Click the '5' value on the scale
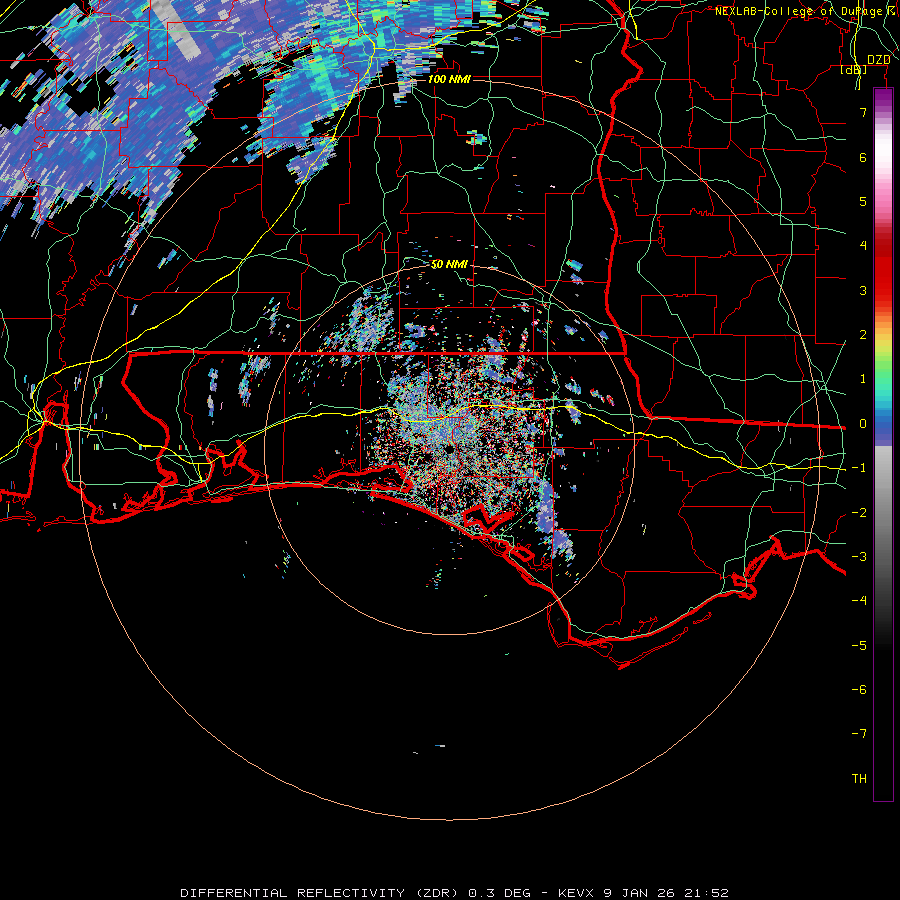The width and height of the screenshot is (900, 900). pyautogui.click(x=863, y=201)
